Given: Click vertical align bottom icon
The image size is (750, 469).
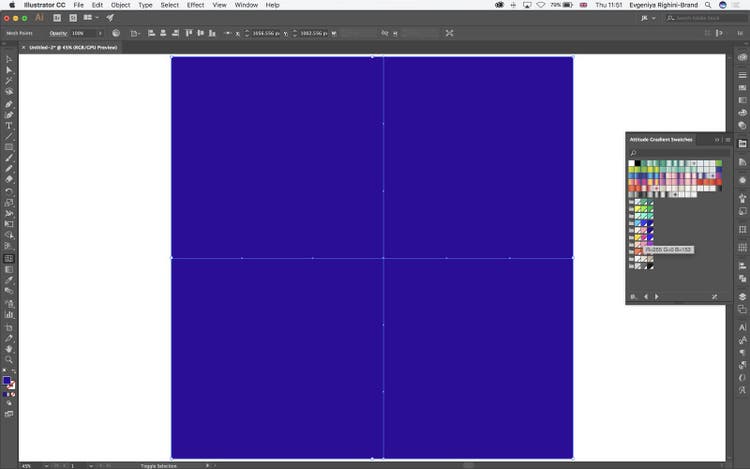Looking at the screenshot, I should pyautogui.click(x=212, y=33).
